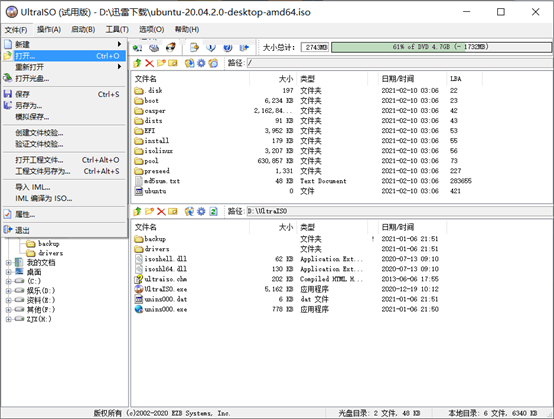554x419 pixels.
Task: Click gear icon in ISO pane toolbar
Action: click(201, 63)
